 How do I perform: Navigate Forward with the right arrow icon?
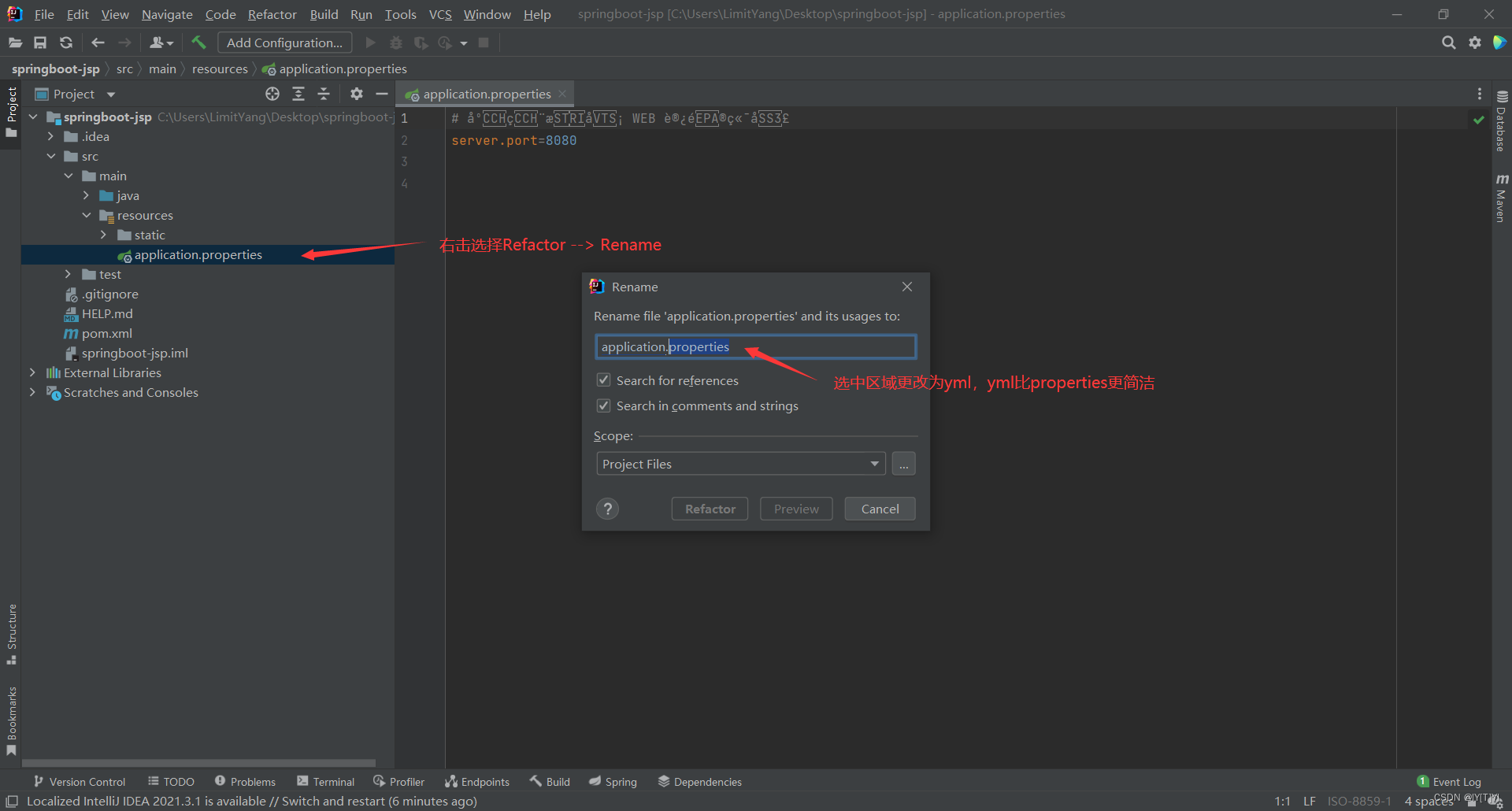124,43
